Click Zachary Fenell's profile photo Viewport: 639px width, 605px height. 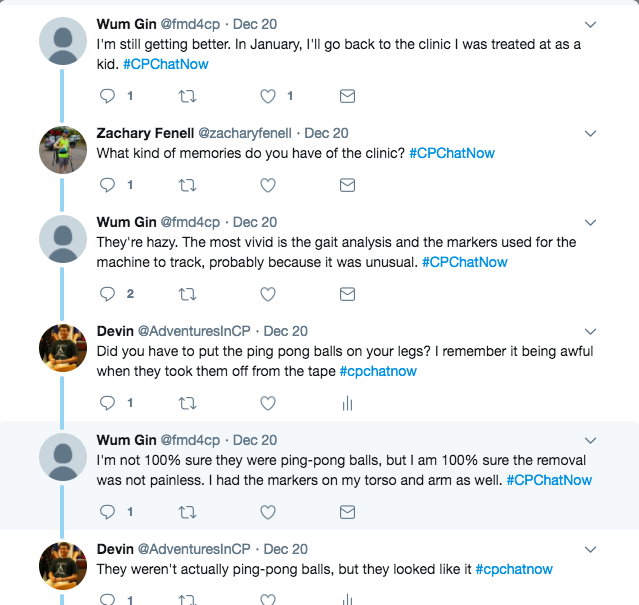click(x=62, y=150)
